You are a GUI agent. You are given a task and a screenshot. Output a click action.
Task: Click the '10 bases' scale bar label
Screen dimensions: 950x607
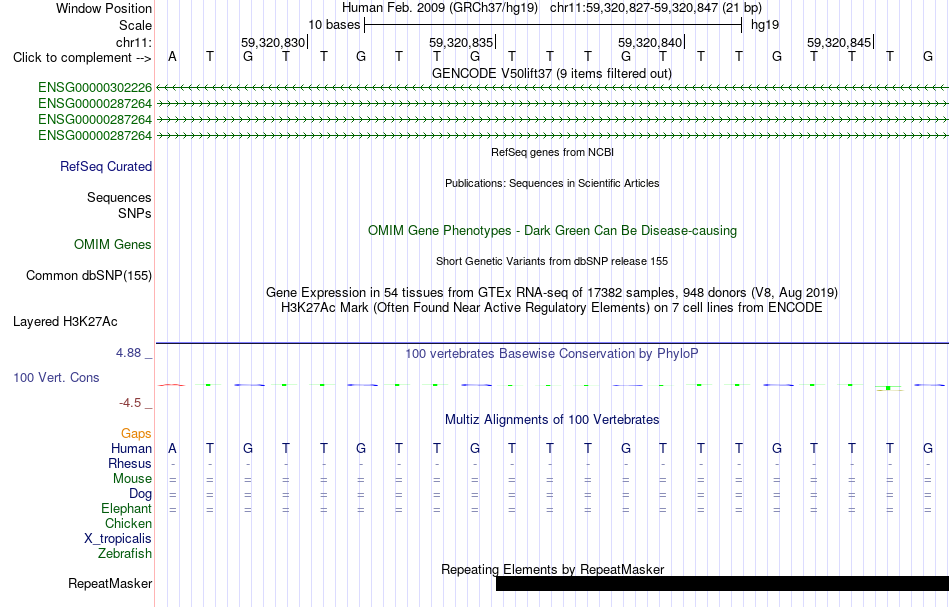coord(334,25)
